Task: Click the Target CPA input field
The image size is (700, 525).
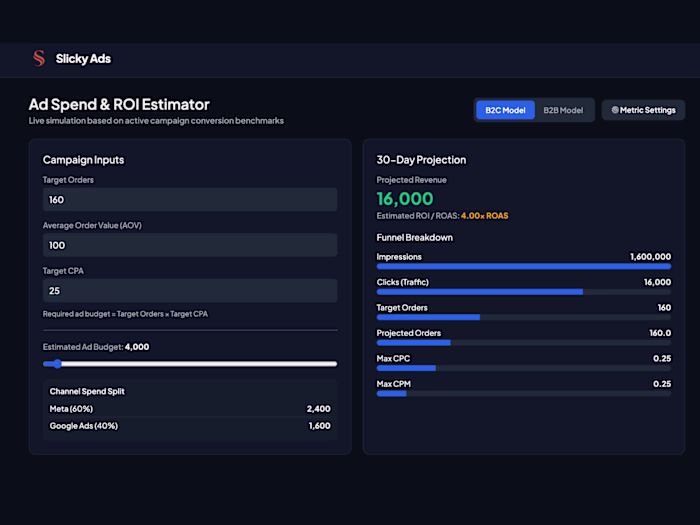Action: click(x=190, y=291)
